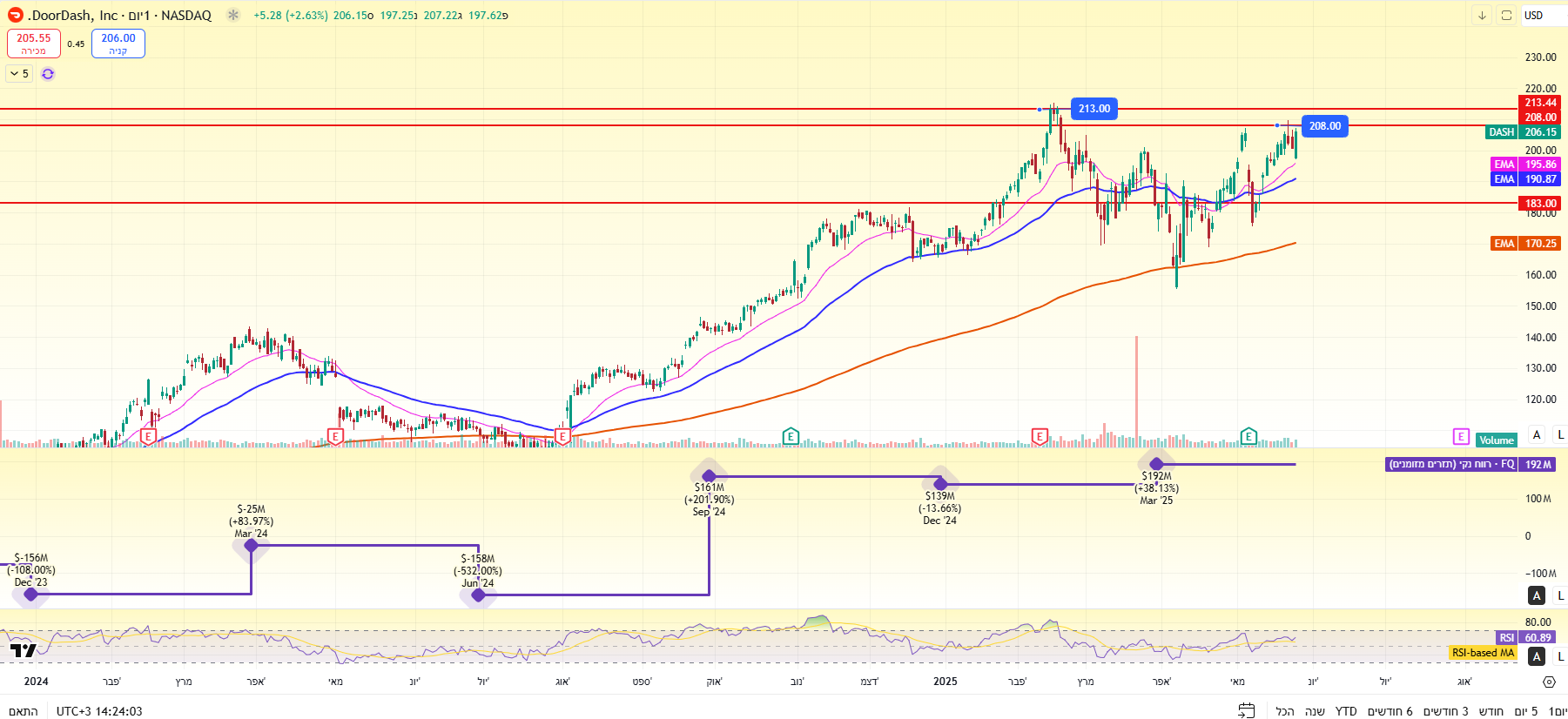Expand the indicators legend chevron labeled 5
Viewport: 1568px width, 719px height.
19,74
